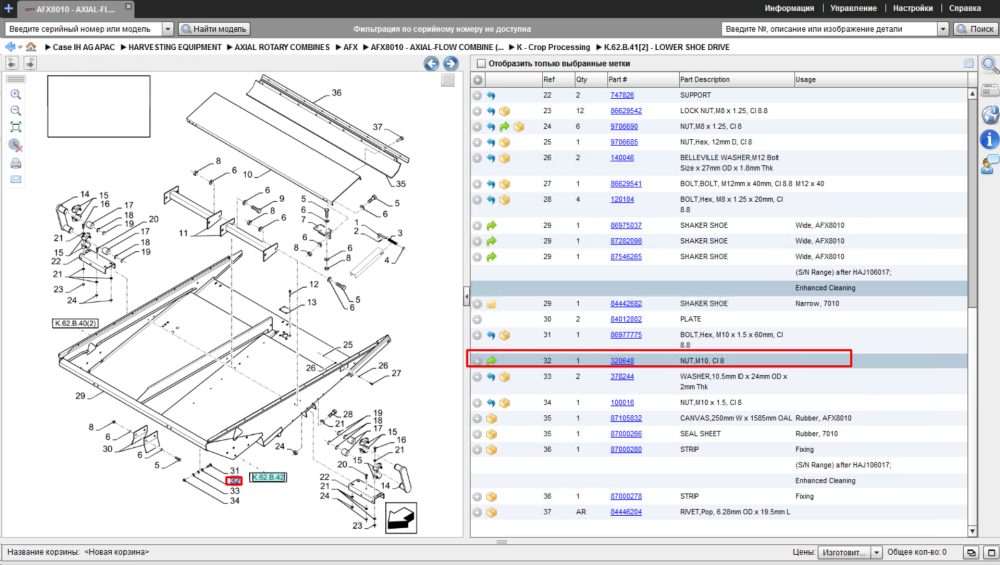Open a new tab with the plus icon
Image resolution: width=1000 pixels, height=565 pixels.
[8, 8]
